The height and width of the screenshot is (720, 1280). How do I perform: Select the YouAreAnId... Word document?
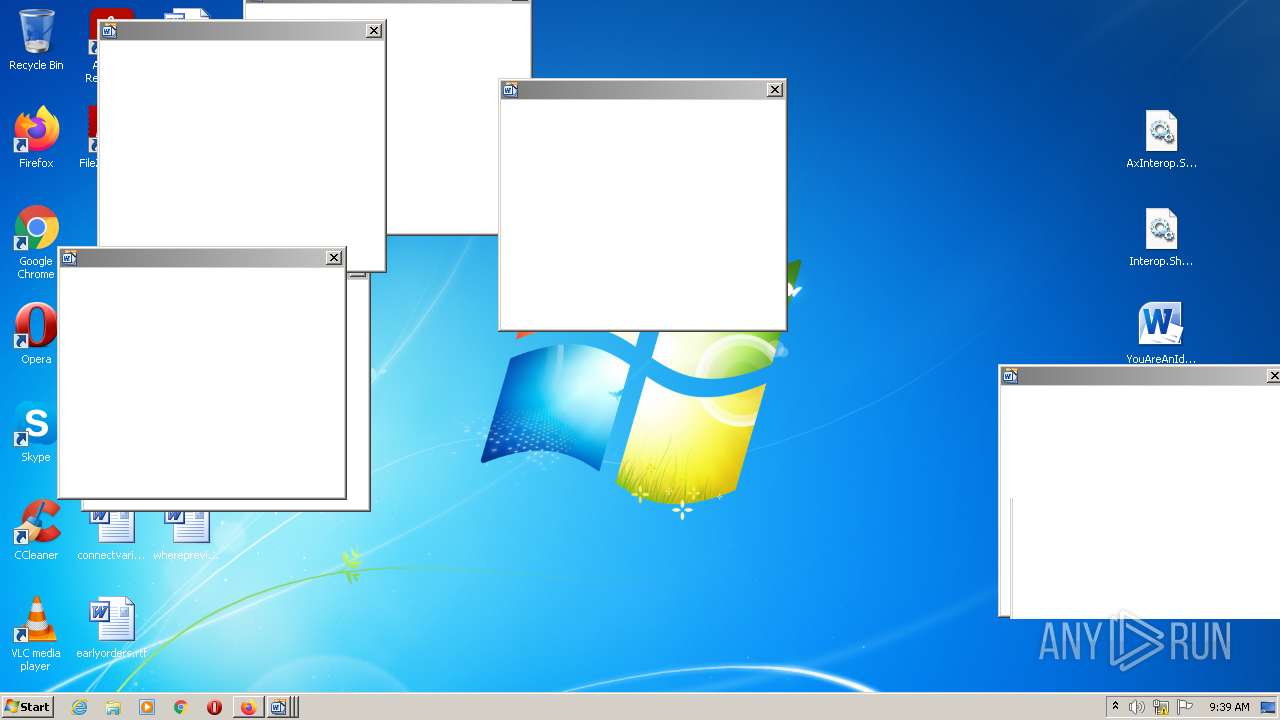coord(1161,334)
